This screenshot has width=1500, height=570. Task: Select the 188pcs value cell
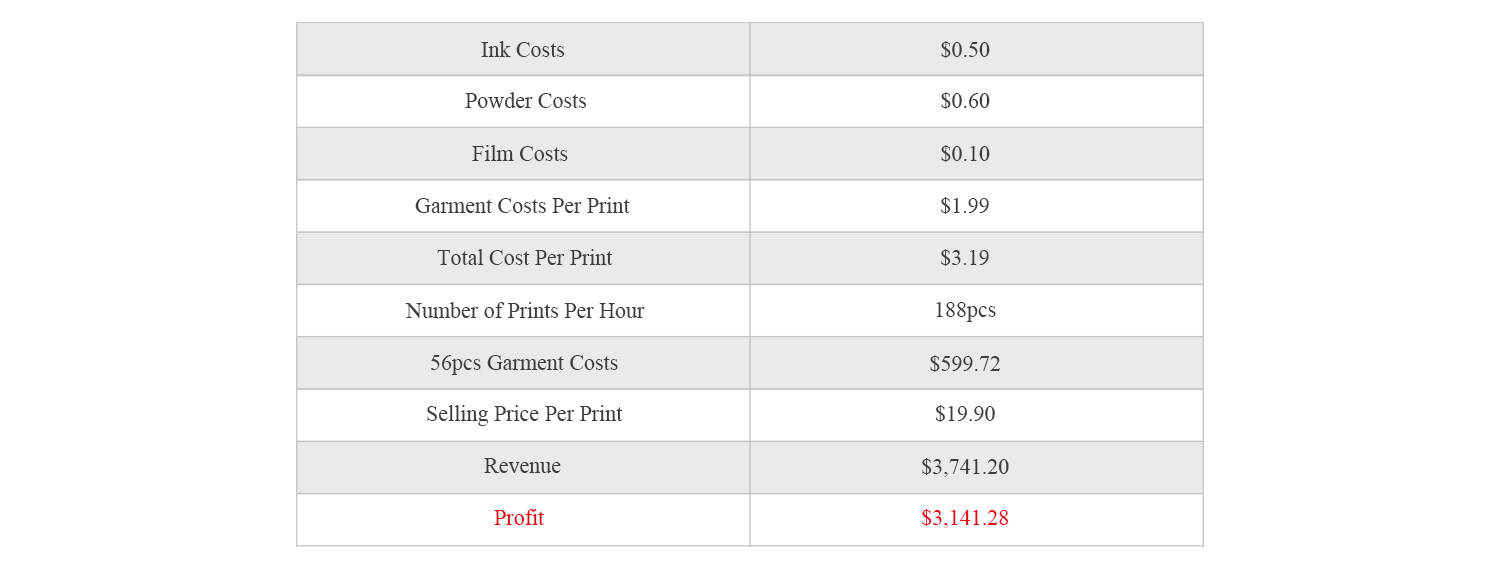pyautogui.click(x=965, y=311)
